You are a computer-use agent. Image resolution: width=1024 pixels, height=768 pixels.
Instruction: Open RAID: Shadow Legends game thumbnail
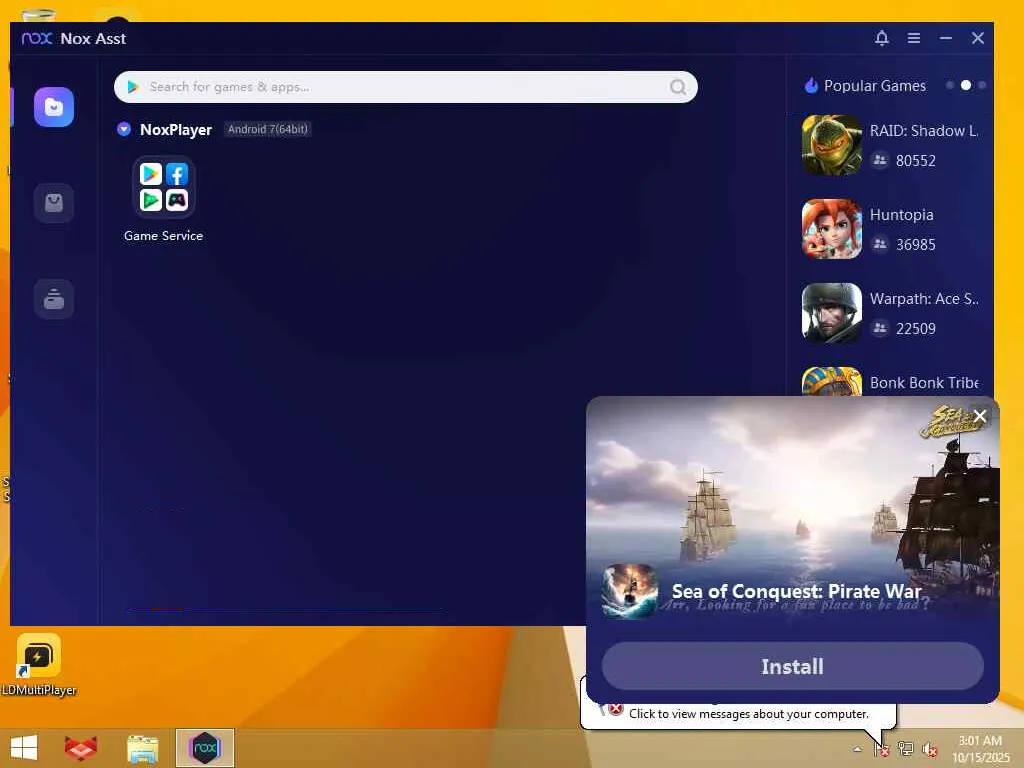[x=831, y=145]
